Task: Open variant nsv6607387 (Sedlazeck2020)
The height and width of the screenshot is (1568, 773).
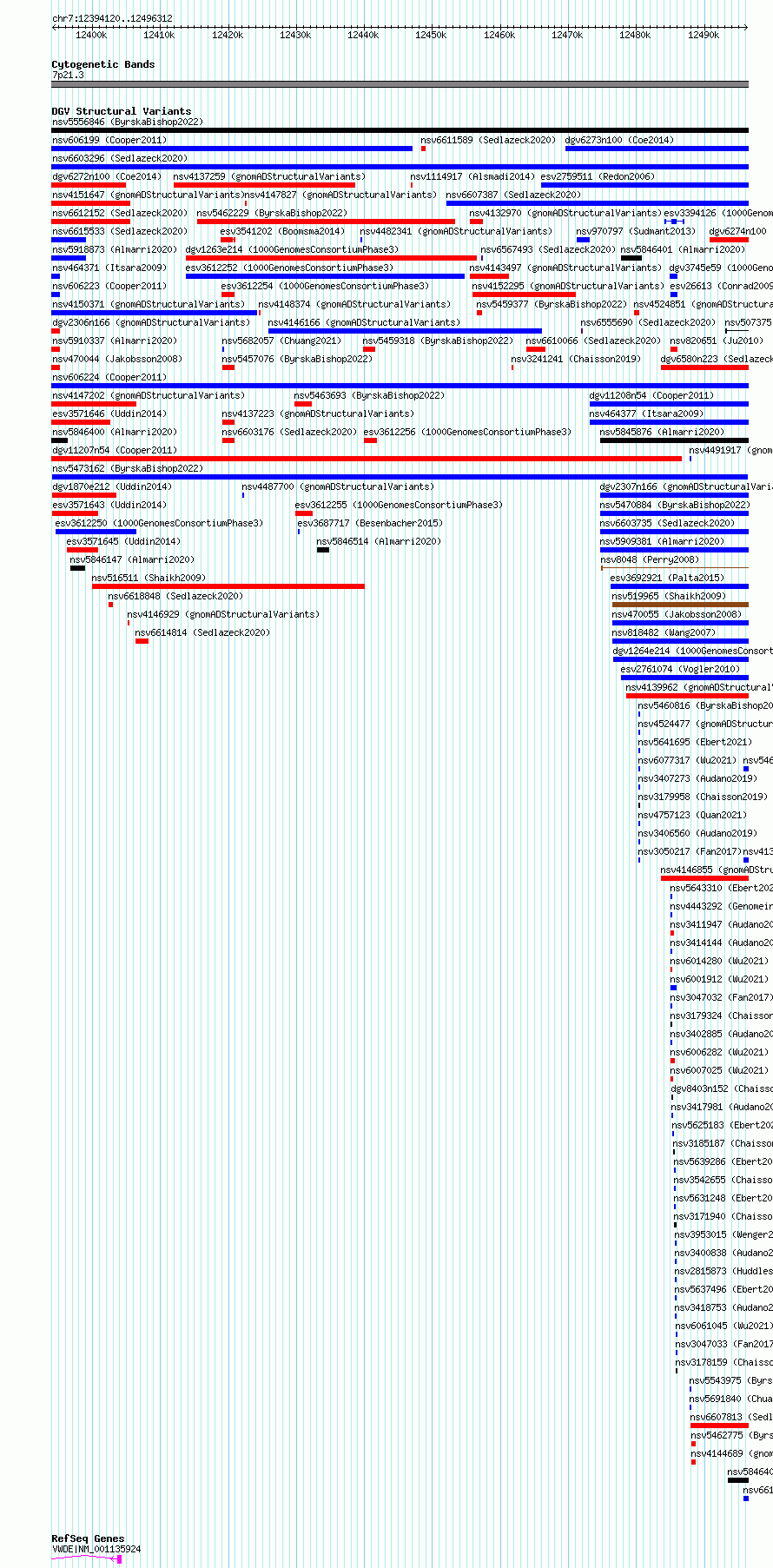Action: [514, 195]
